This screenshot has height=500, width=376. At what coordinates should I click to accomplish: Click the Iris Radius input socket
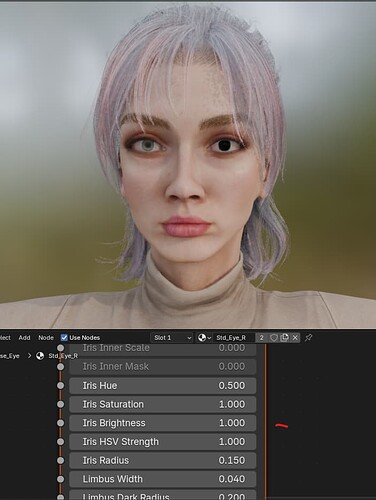point(60,460)
